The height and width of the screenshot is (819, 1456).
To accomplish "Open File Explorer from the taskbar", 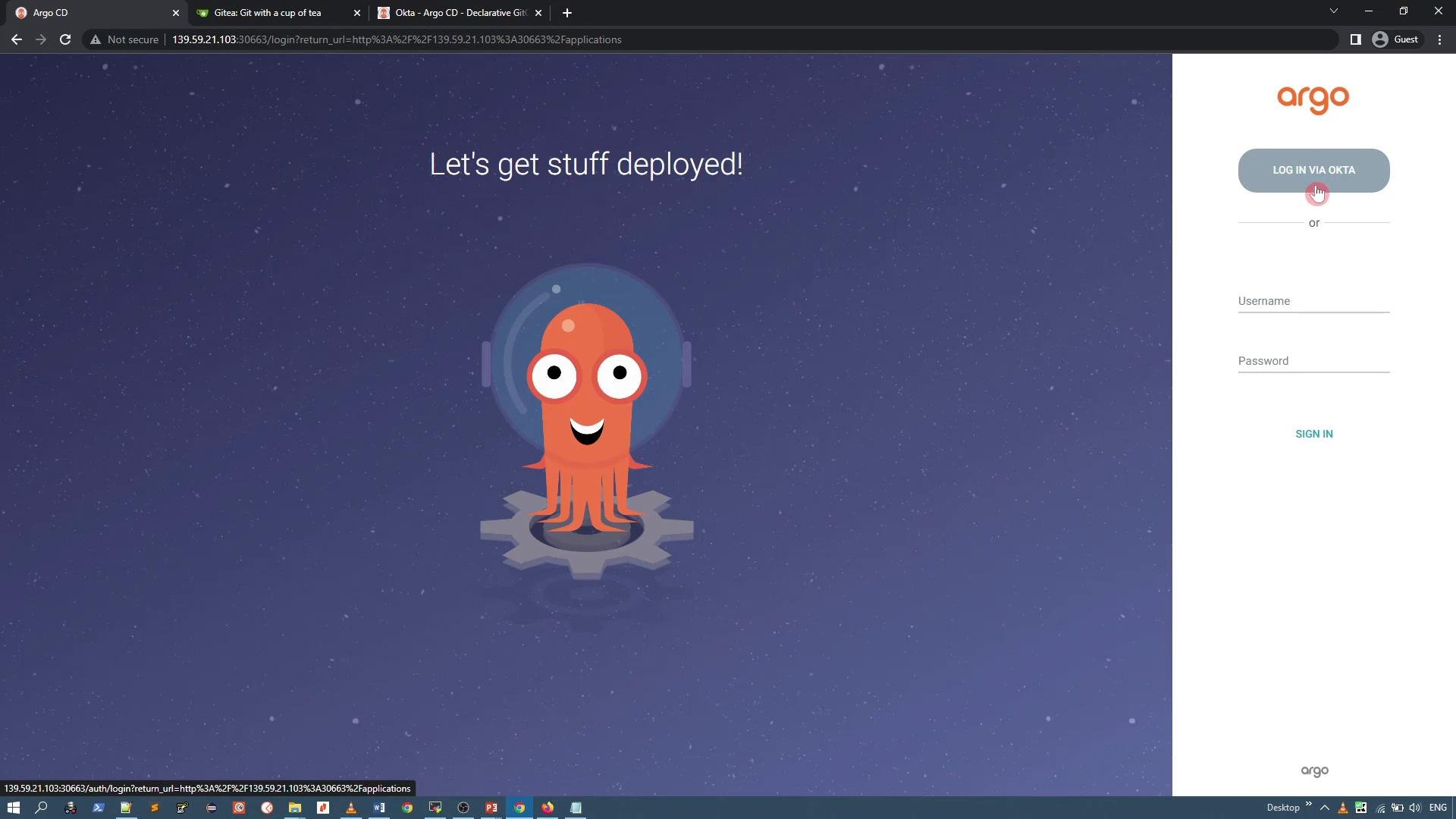I will point(294,808).
